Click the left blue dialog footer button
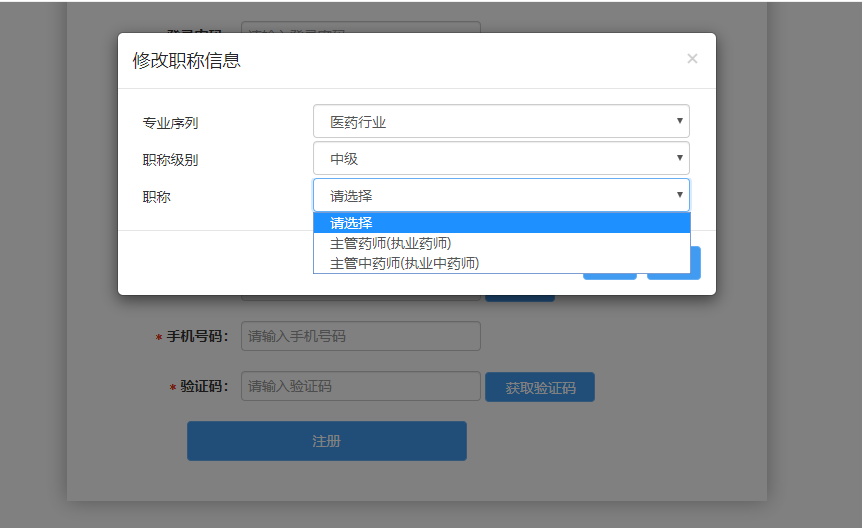Viewport: 862px width, 528px height. click(x=609, y=276)
